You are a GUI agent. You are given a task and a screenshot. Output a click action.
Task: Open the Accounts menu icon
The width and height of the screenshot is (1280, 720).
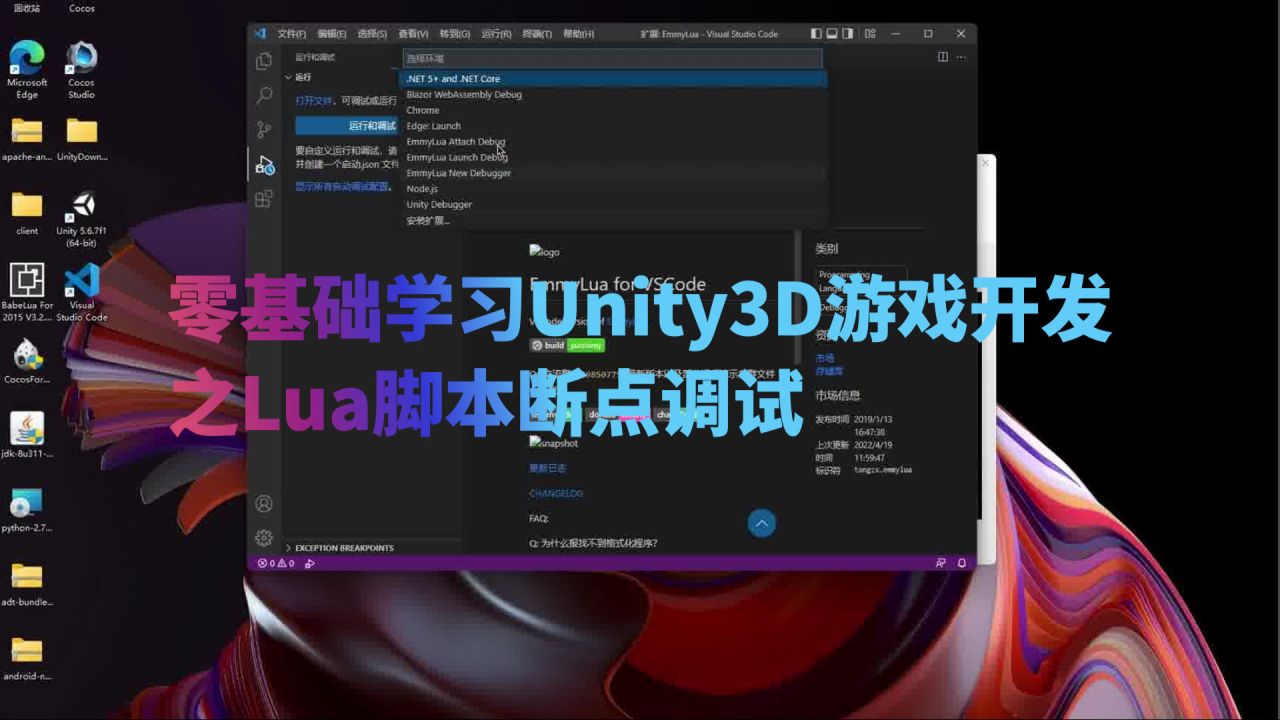264,504
